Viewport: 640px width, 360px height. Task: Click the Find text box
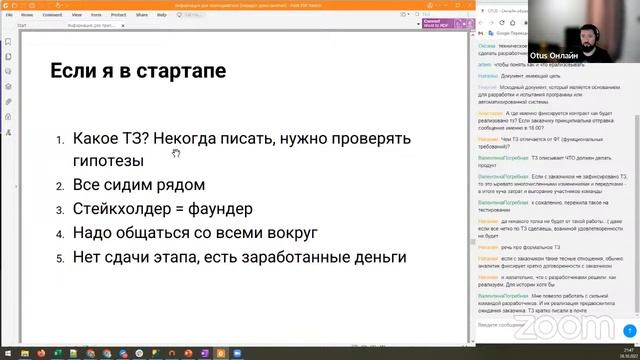443,14
